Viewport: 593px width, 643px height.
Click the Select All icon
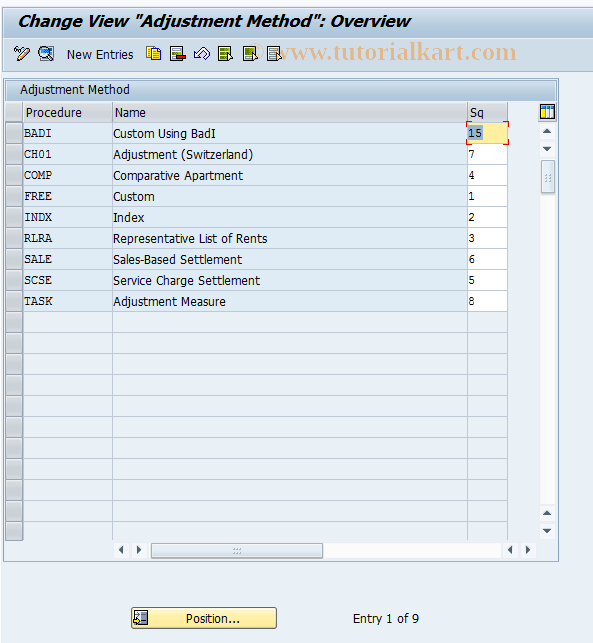click(226, 54)
